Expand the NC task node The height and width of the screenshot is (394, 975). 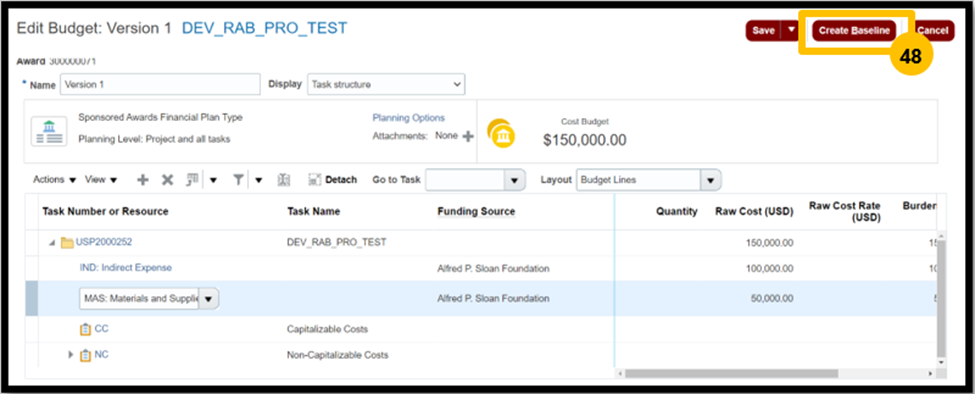(x=70, y=355)
